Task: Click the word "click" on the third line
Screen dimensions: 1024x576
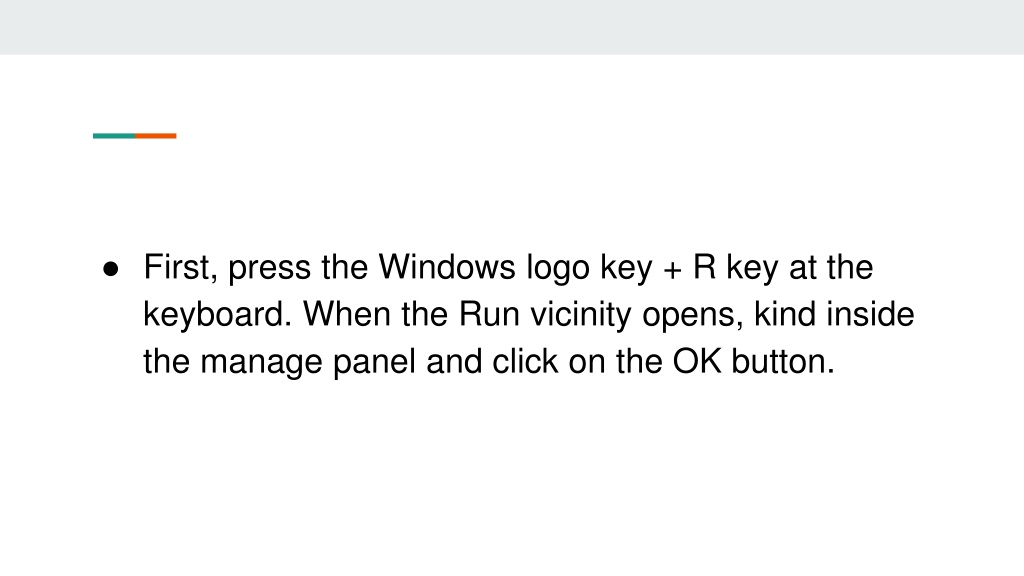Action: [525, 361]
